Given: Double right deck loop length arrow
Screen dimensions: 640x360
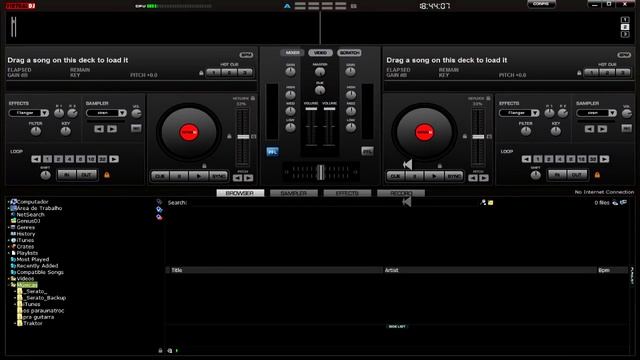Looking at the screenshot, I should [604, 159].
